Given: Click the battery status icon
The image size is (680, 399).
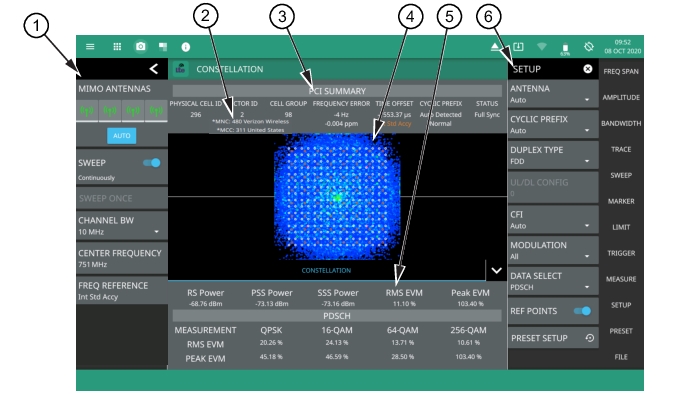Looking at the screenshot, I should pos(565,49).
